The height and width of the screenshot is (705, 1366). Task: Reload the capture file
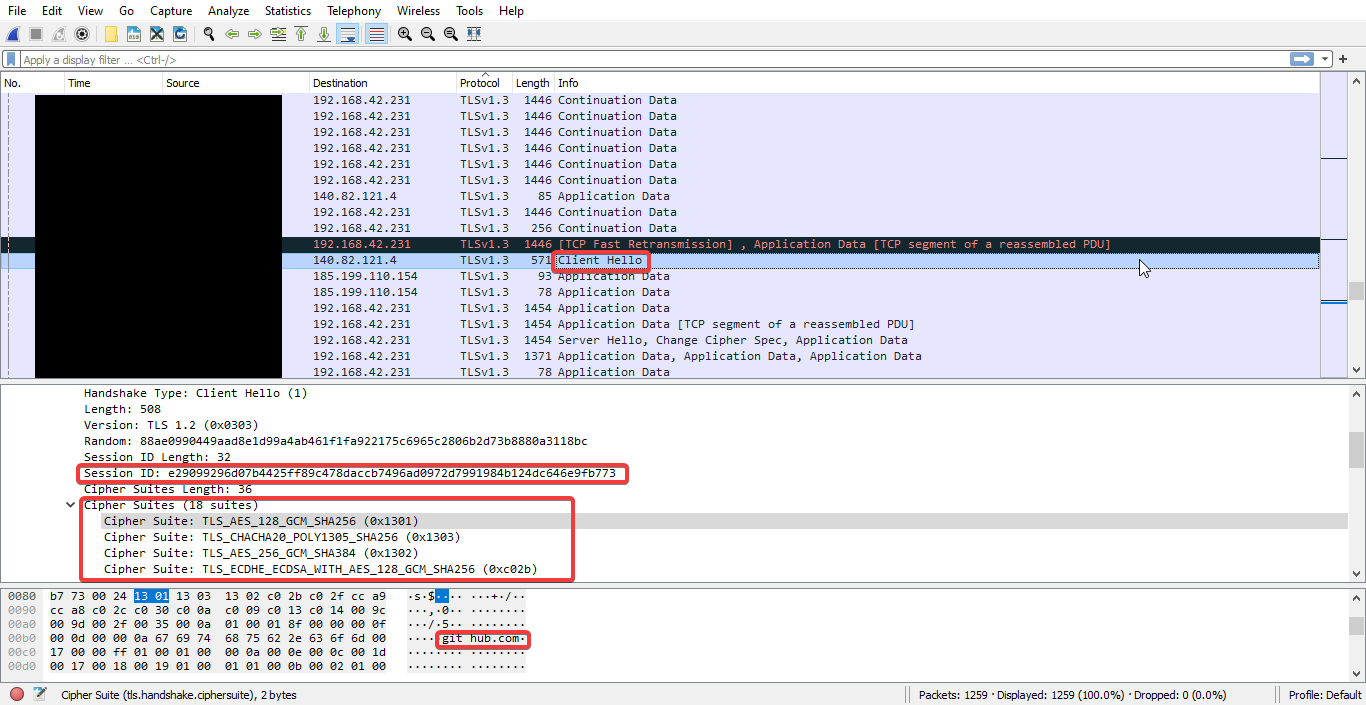pos(180,33)
